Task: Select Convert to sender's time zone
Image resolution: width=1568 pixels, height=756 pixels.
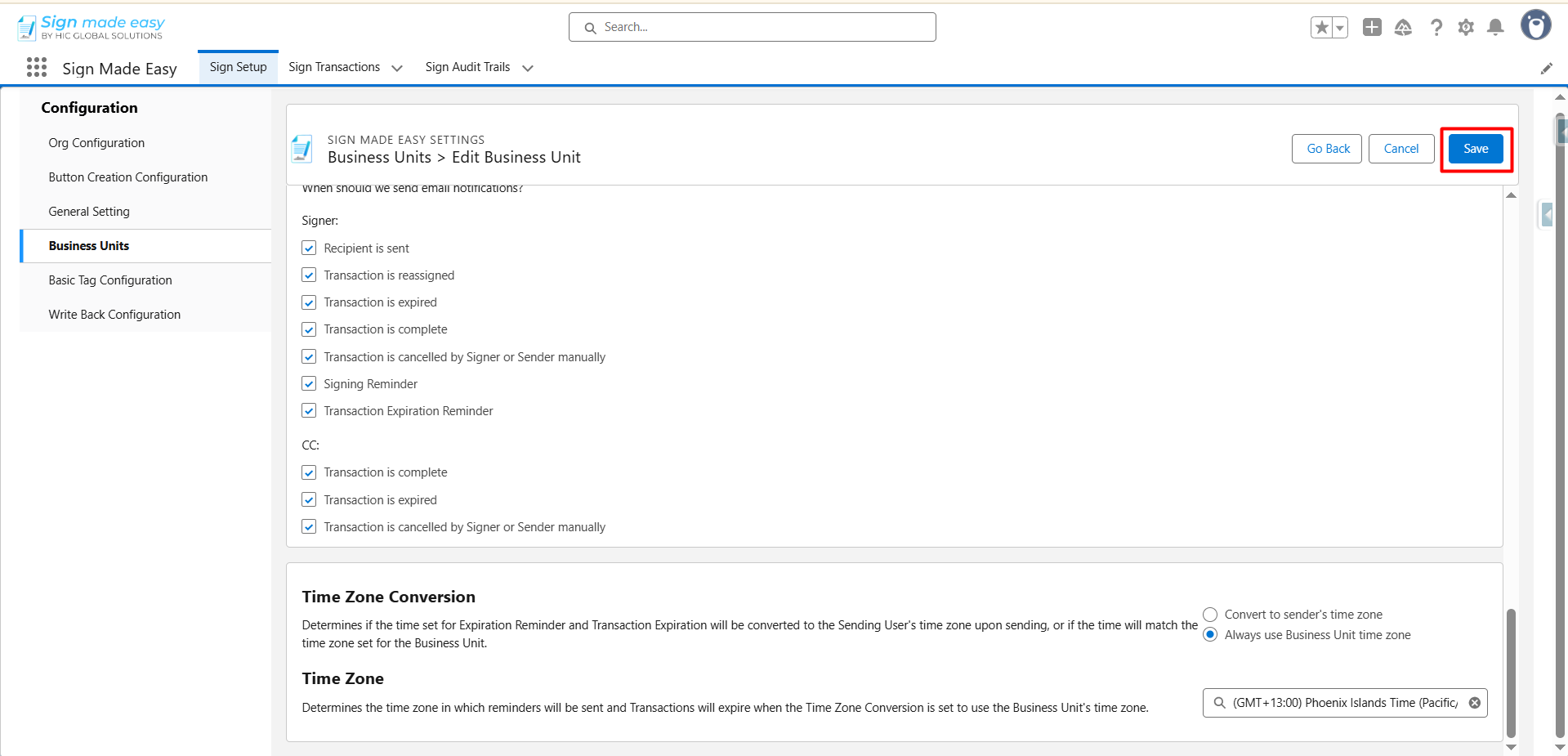Action: tap(1210, 615)
